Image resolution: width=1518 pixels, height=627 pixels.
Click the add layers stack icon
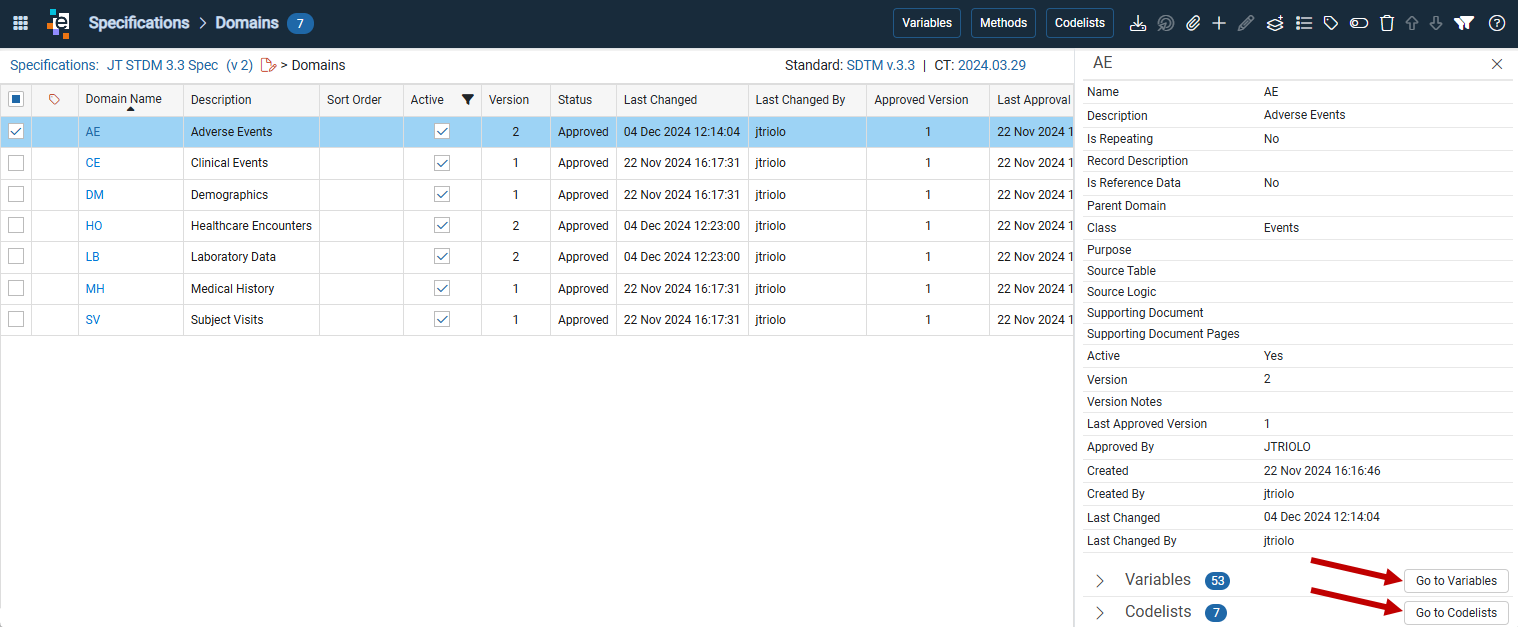[x=1275, y=23]
